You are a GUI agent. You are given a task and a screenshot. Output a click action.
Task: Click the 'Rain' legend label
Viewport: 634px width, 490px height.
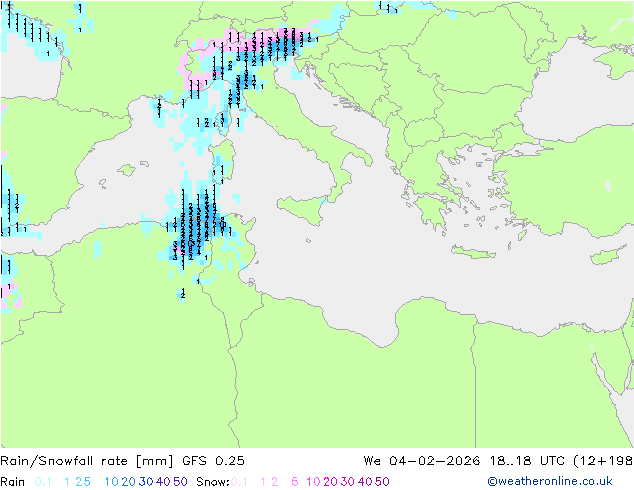coord(13,482)
